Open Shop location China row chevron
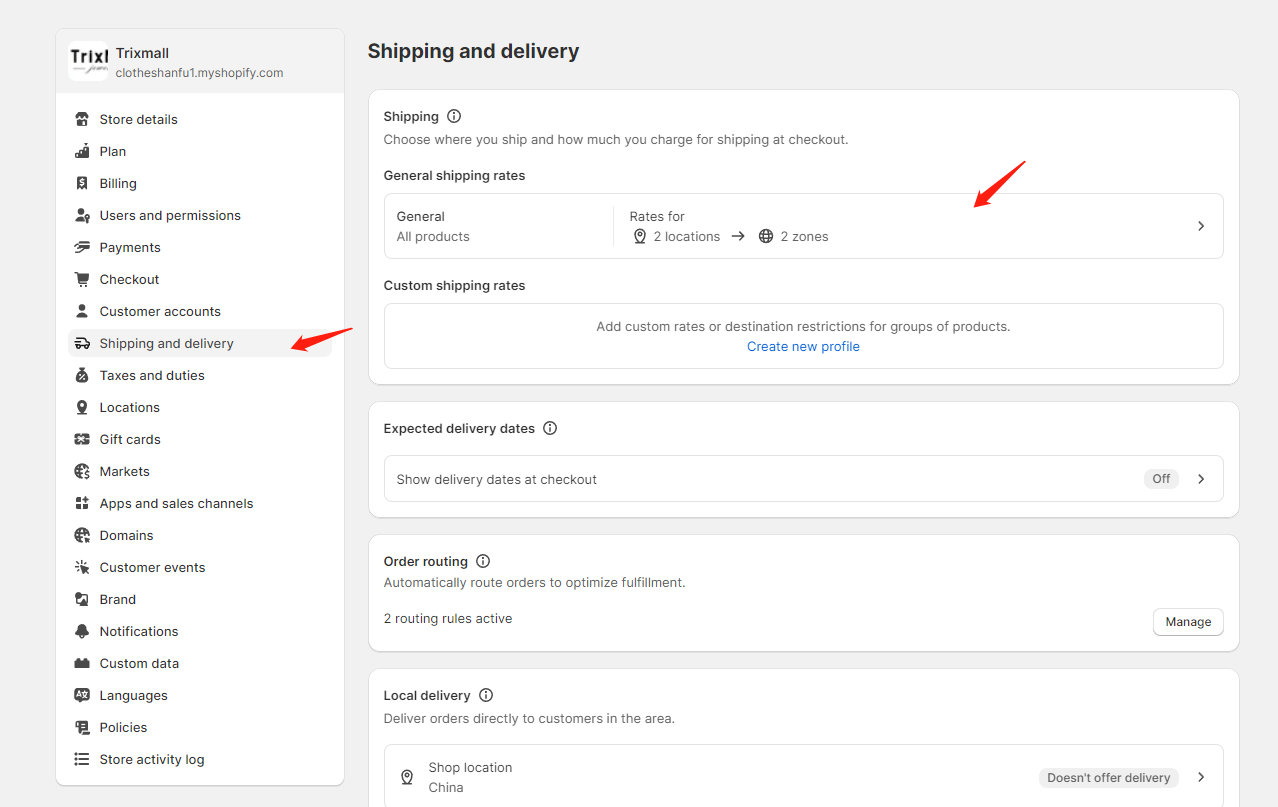Image resolution: width=1278 pixels, height=807 pixels. pyautogui.click(x=1201, y=777)
